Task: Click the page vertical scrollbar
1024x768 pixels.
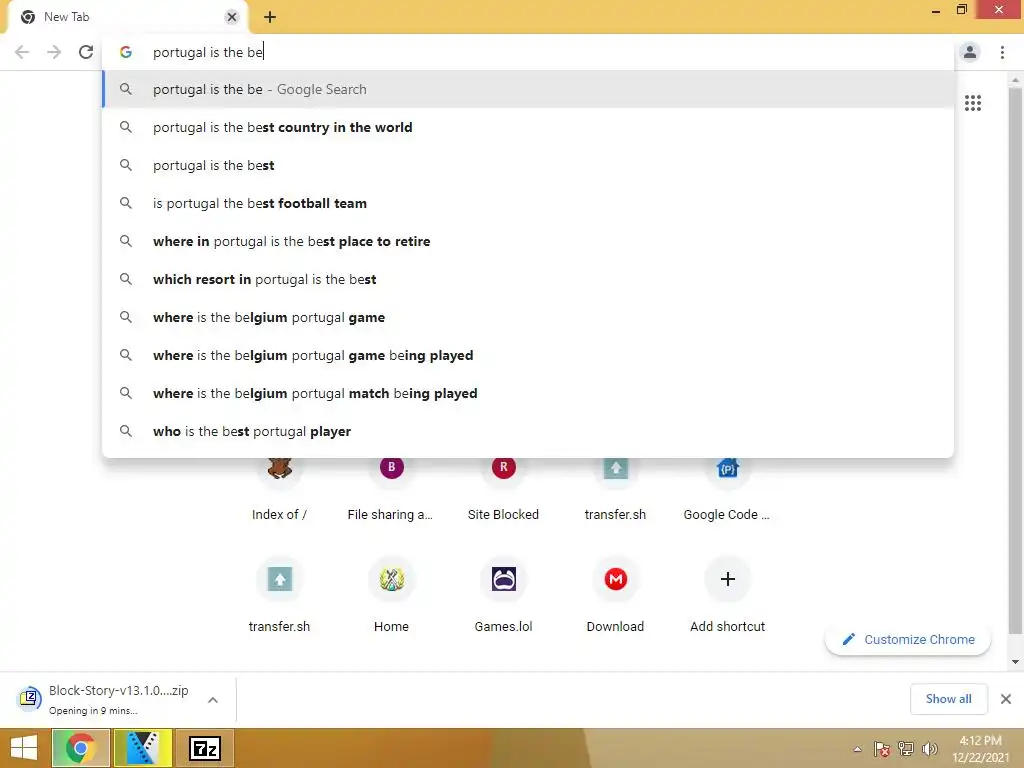Action: point(1015,359)
